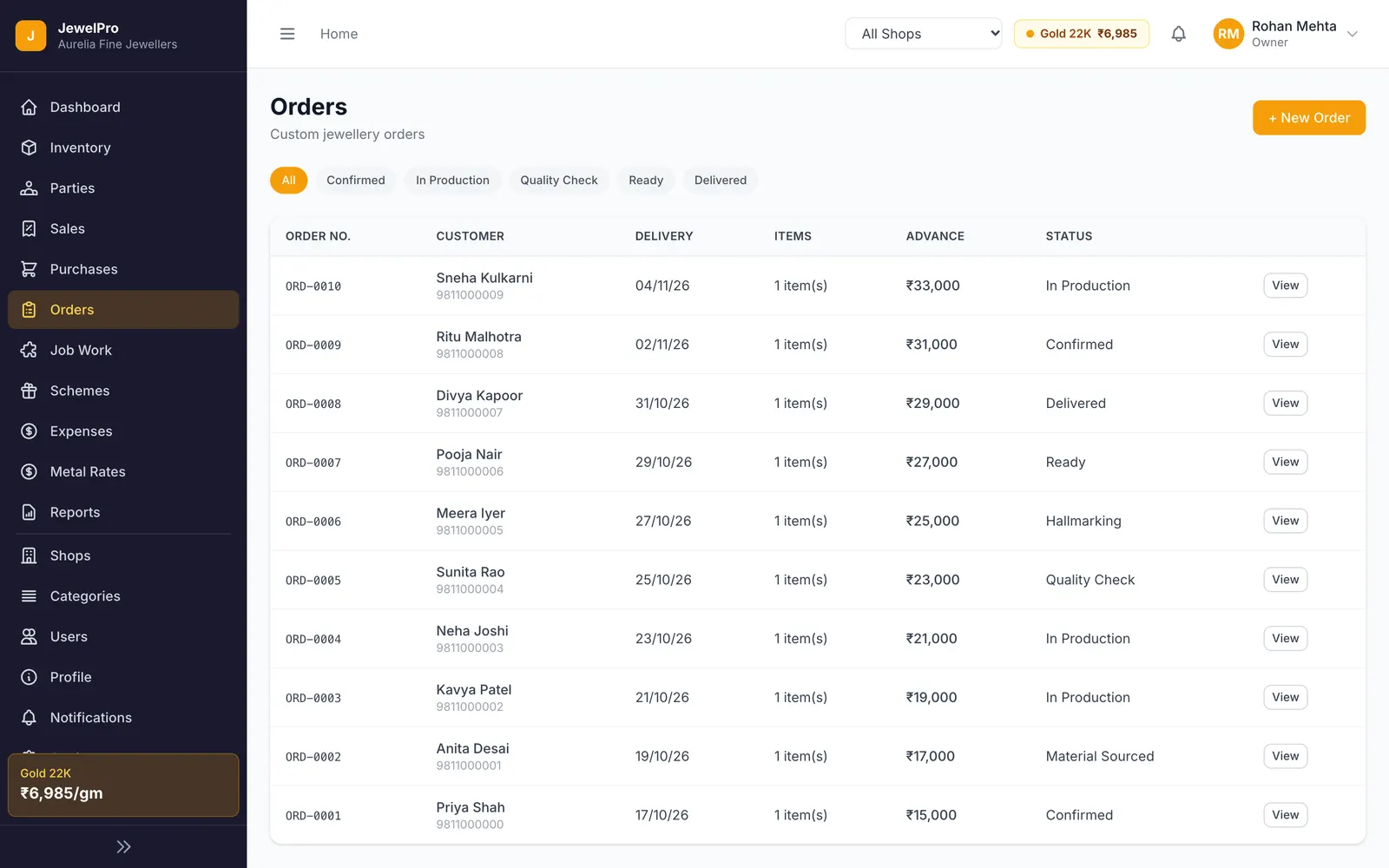Open Dashboard home icon in sidebar

(x=29, y=107)
